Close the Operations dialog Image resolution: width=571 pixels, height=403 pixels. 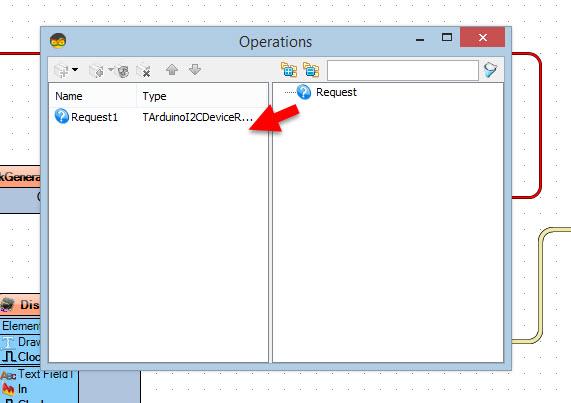point(483,37)
